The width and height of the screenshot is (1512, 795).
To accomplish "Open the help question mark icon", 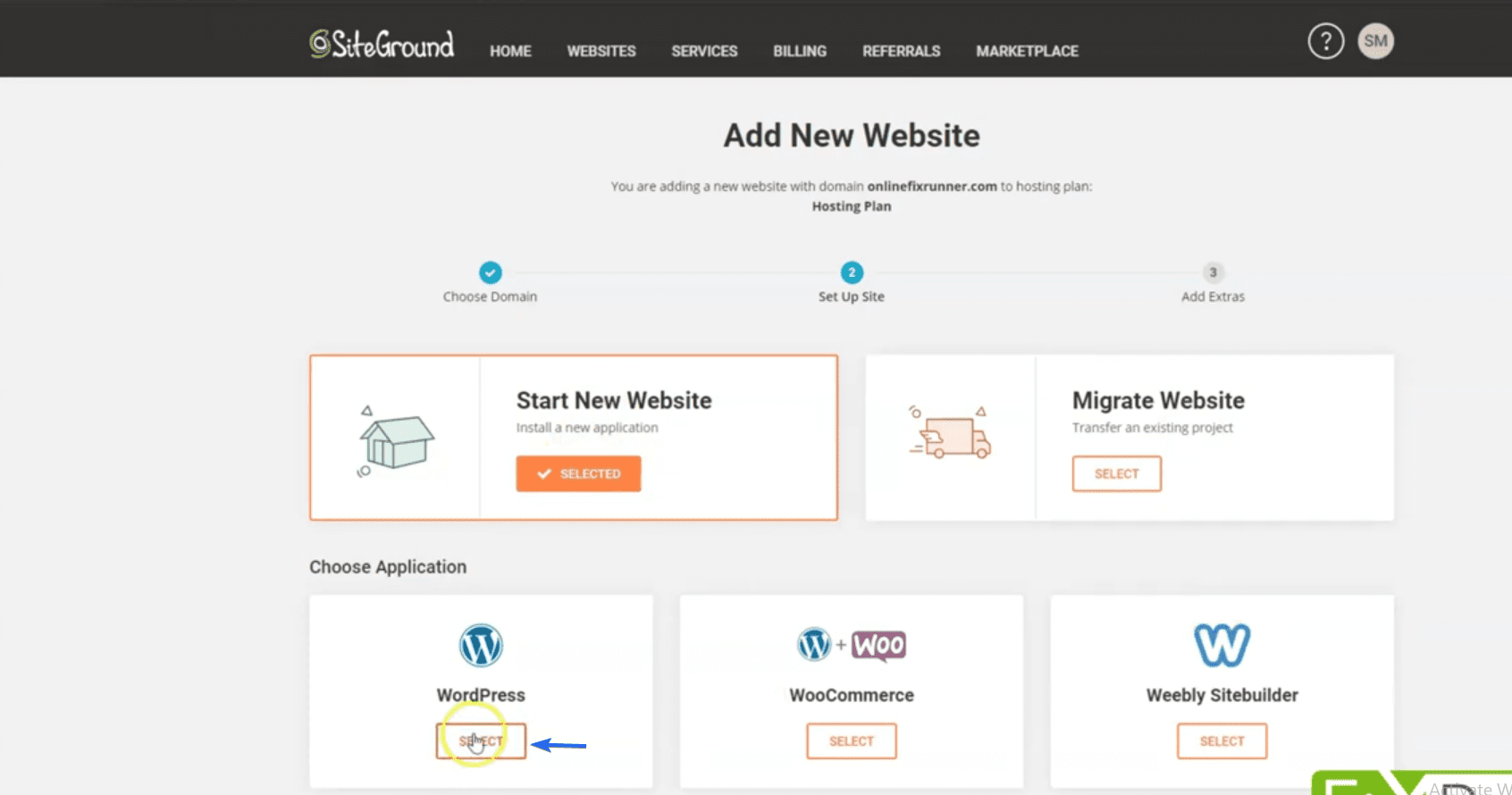I will (1326, 41).
